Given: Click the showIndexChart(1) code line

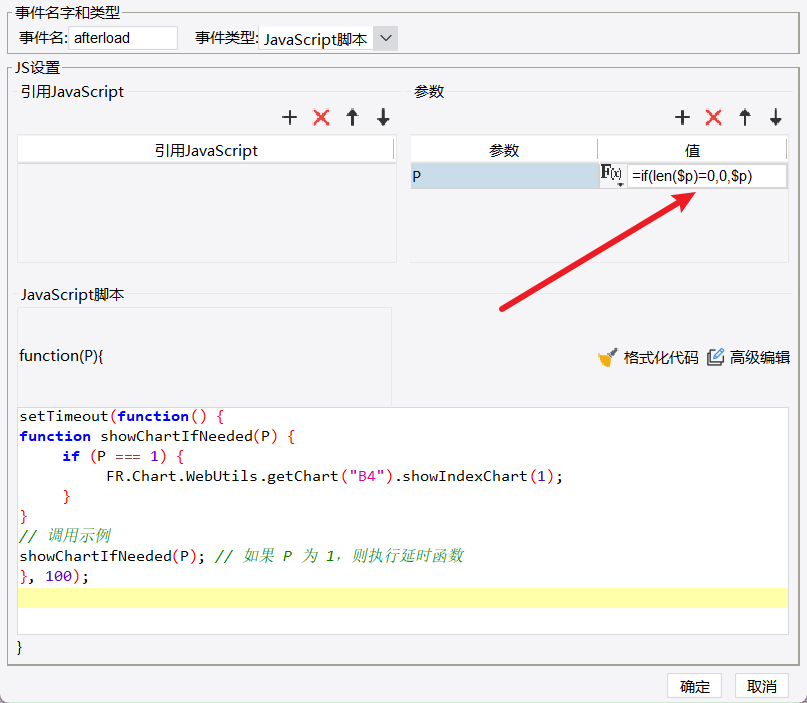Looking at the screenshot, I should (335, 476).
